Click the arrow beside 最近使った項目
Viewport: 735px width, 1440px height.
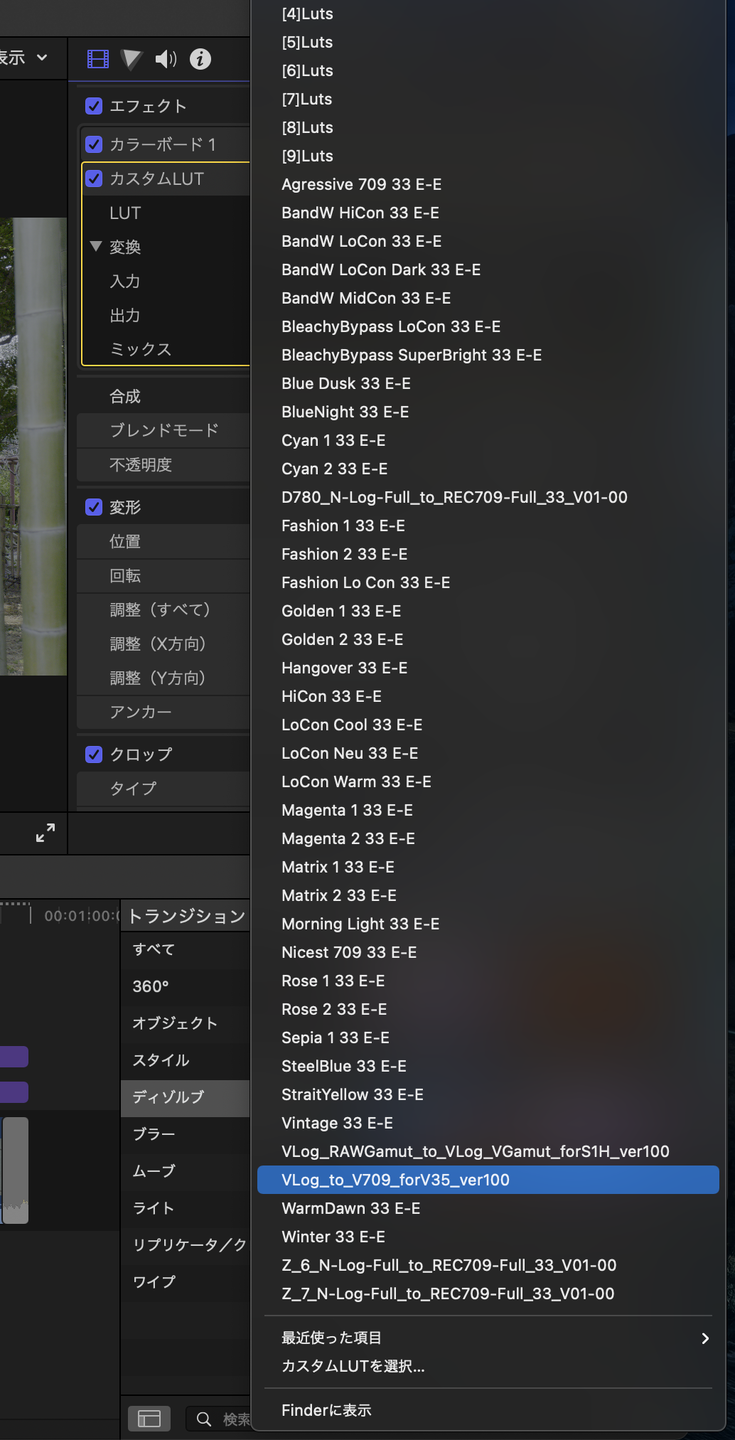tap(705, 1338)
